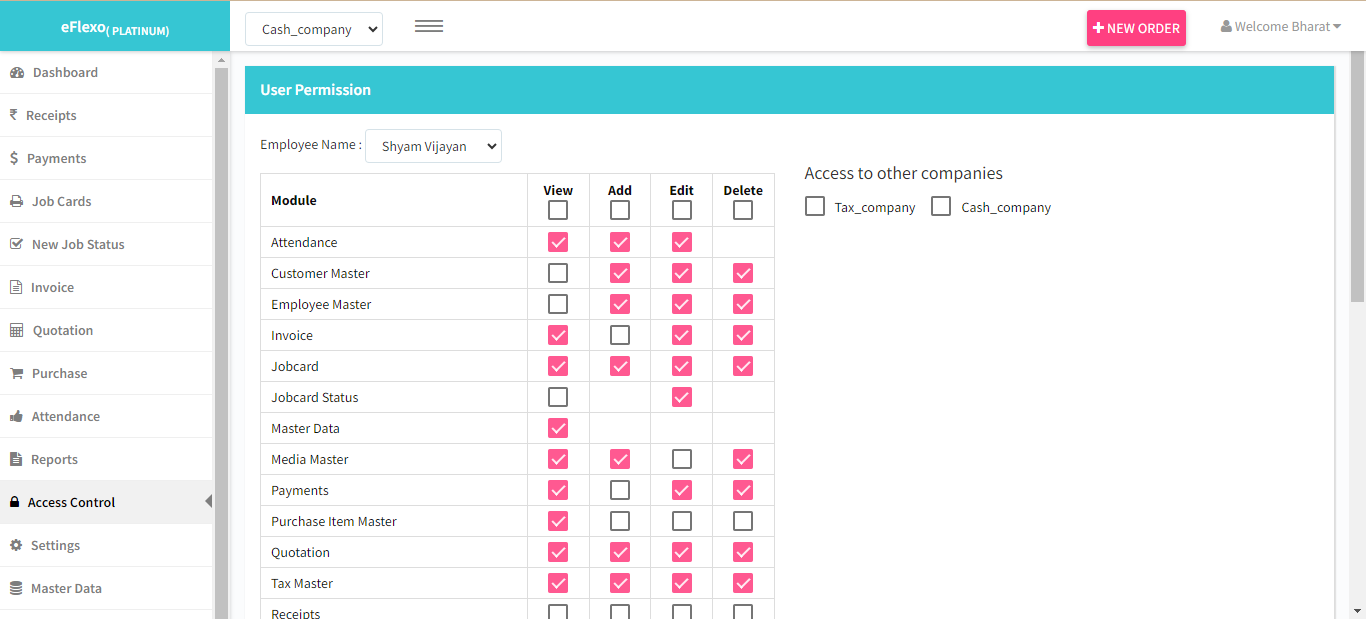Click the calculator icon beside Quotation

(x=16, y=330)
